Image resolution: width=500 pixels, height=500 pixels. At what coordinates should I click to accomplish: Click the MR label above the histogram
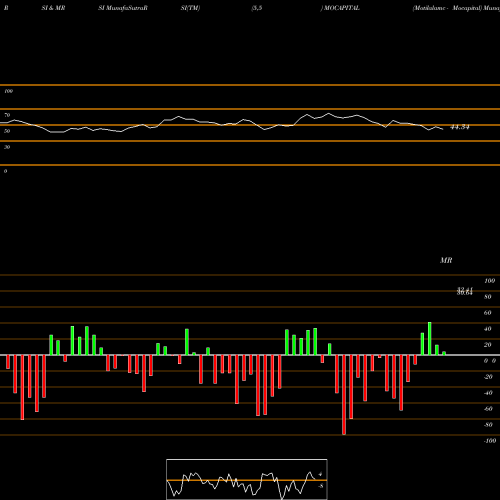(x=446, y=260)
